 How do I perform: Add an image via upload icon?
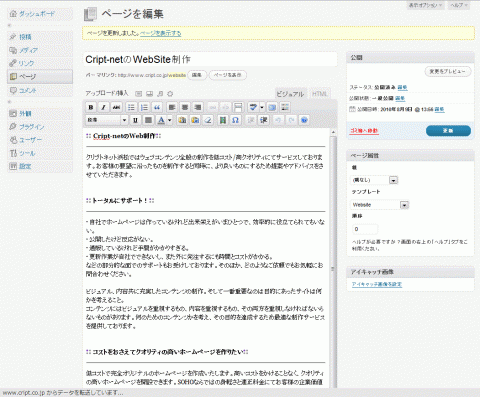click(139, 94)
